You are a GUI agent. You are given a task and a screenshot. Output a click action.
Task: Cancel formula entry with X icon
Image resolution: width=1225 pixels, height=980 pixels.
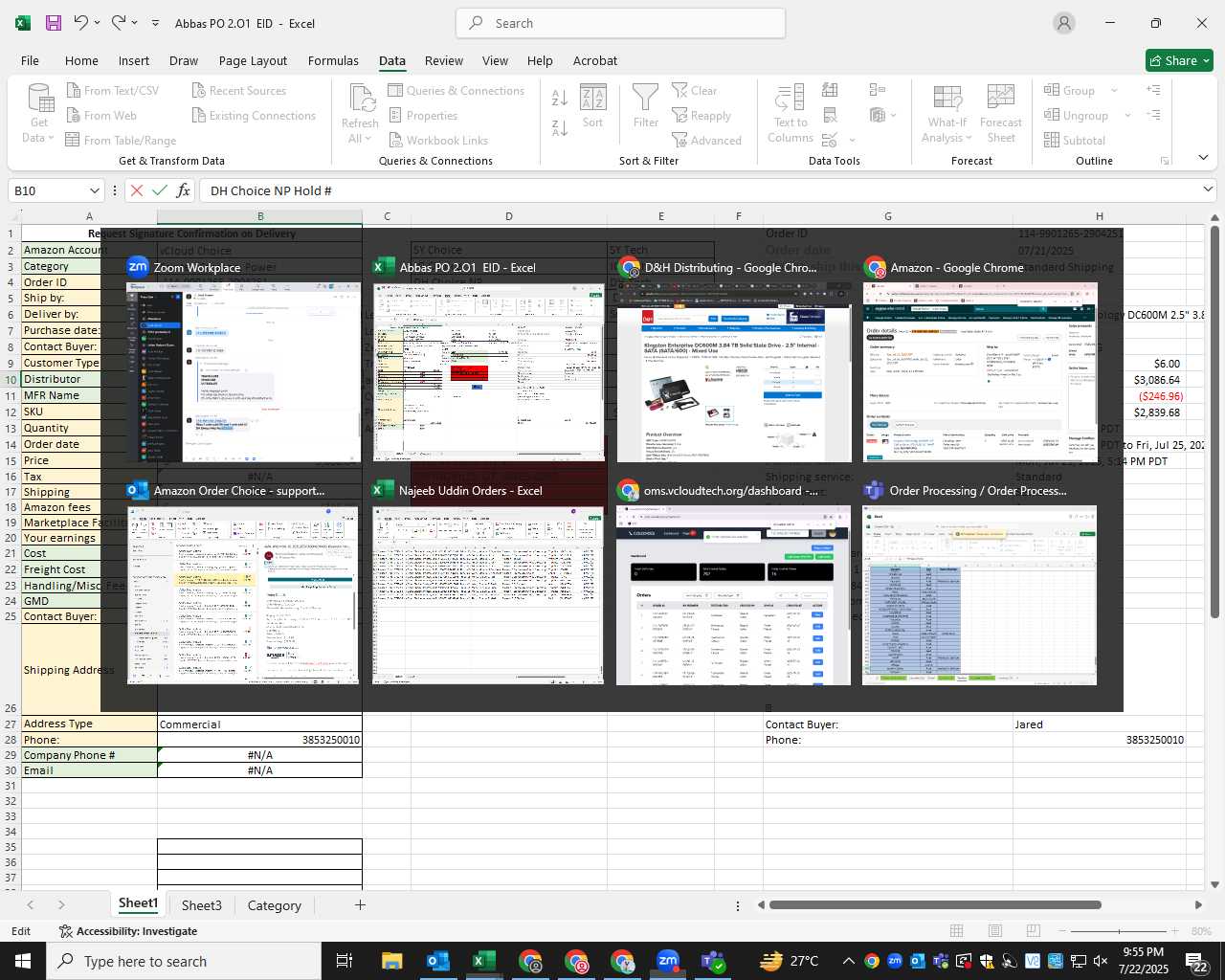137,190
